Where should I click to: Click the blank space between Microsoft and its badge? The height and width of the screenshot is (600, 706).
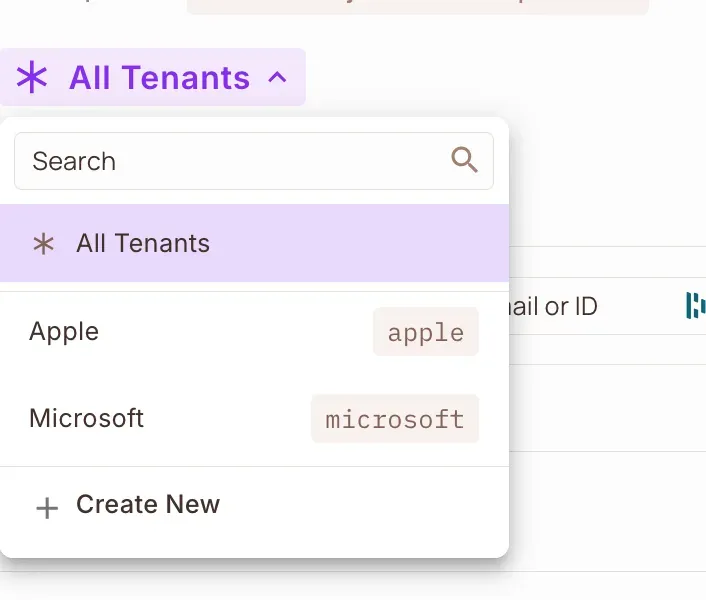coord(228,417)
